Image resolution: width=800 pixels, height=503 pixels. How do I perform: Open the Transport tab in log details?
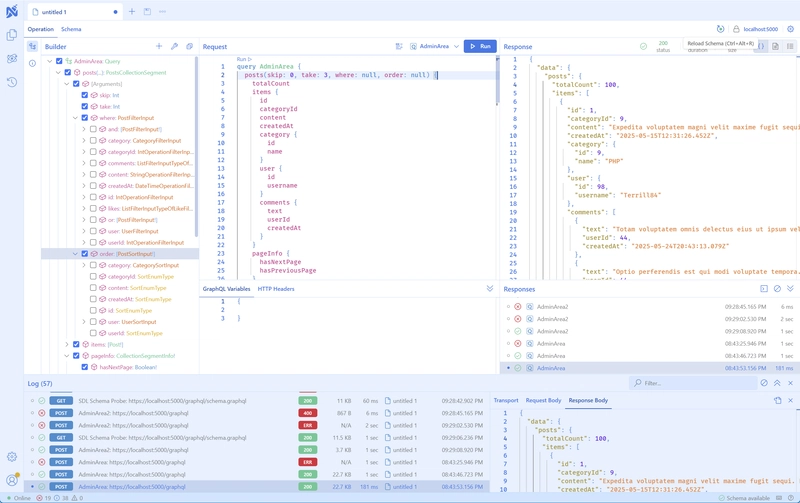point(506,400)
